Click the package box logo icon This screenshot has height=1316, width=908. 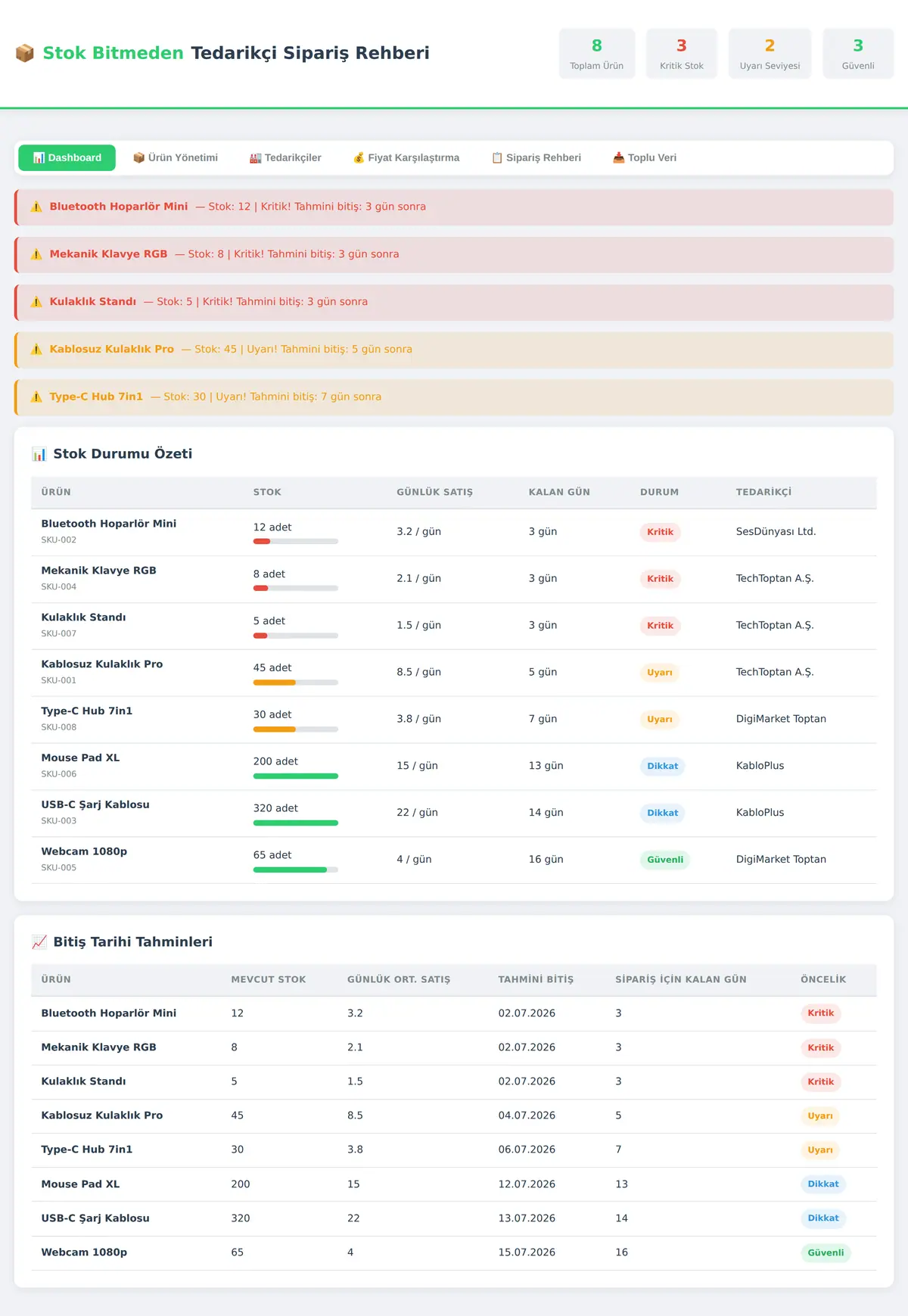click(x=24, y=53)
